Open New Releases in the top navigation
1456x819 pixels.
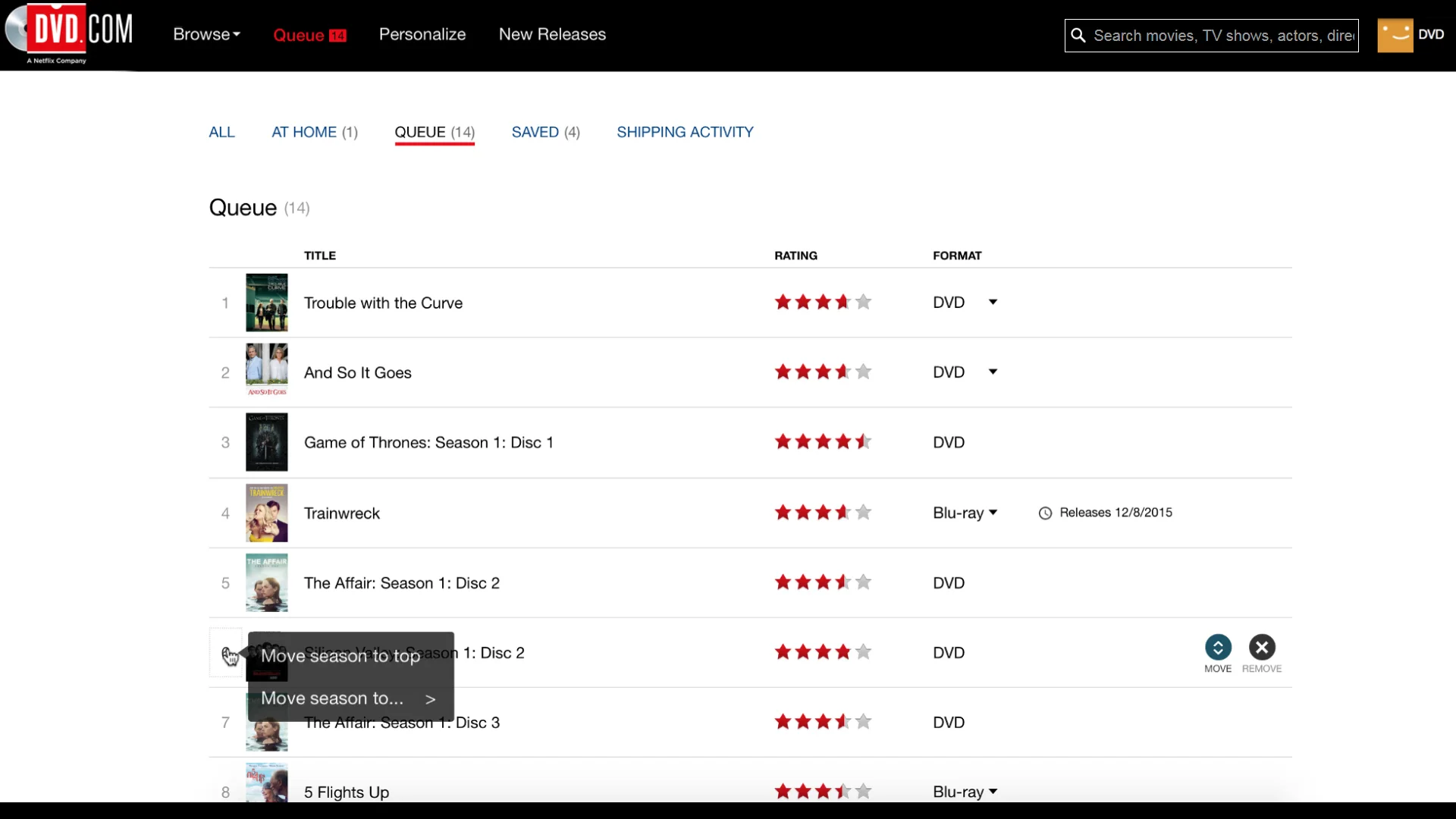tap(552, 34)
